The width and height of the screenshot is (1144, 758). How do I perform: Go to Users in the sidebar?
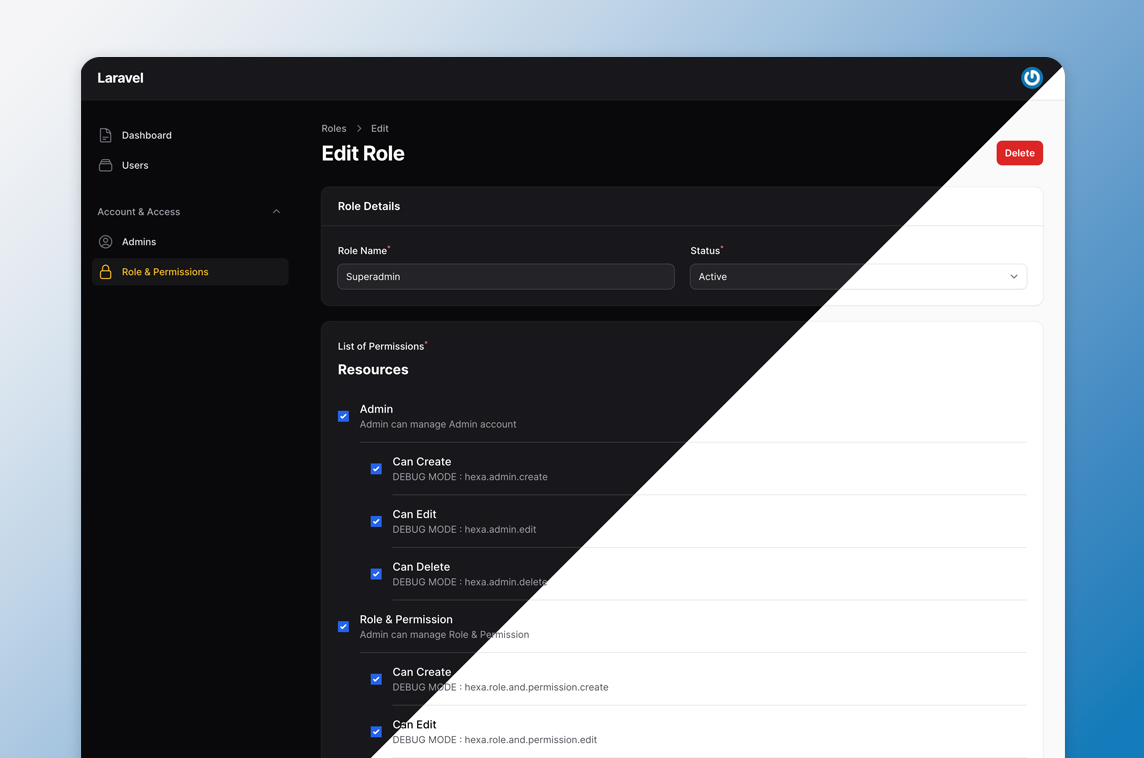pyautogui.click(x=190, y=165)
